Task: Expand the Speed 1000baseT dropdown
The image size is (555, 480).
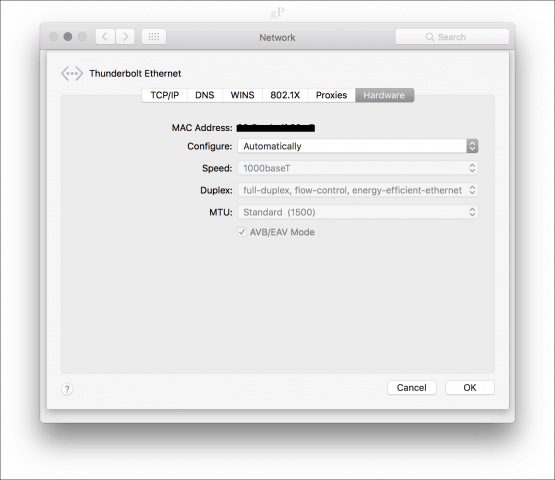Action: pos(357,168)
